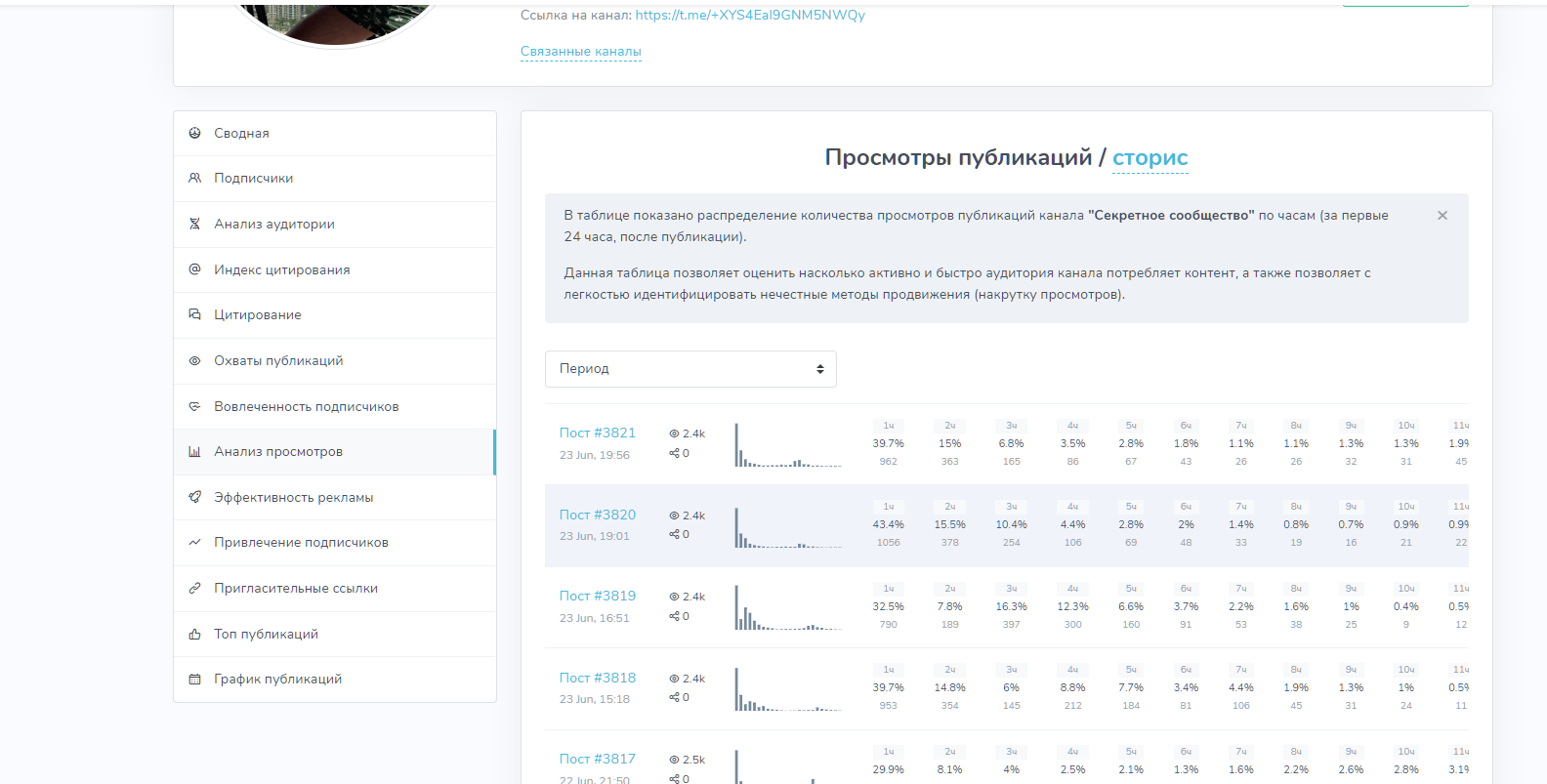Click the Привлечение подписчиков trend icon
Viewport: 1547px width, 784px height.
194,542
